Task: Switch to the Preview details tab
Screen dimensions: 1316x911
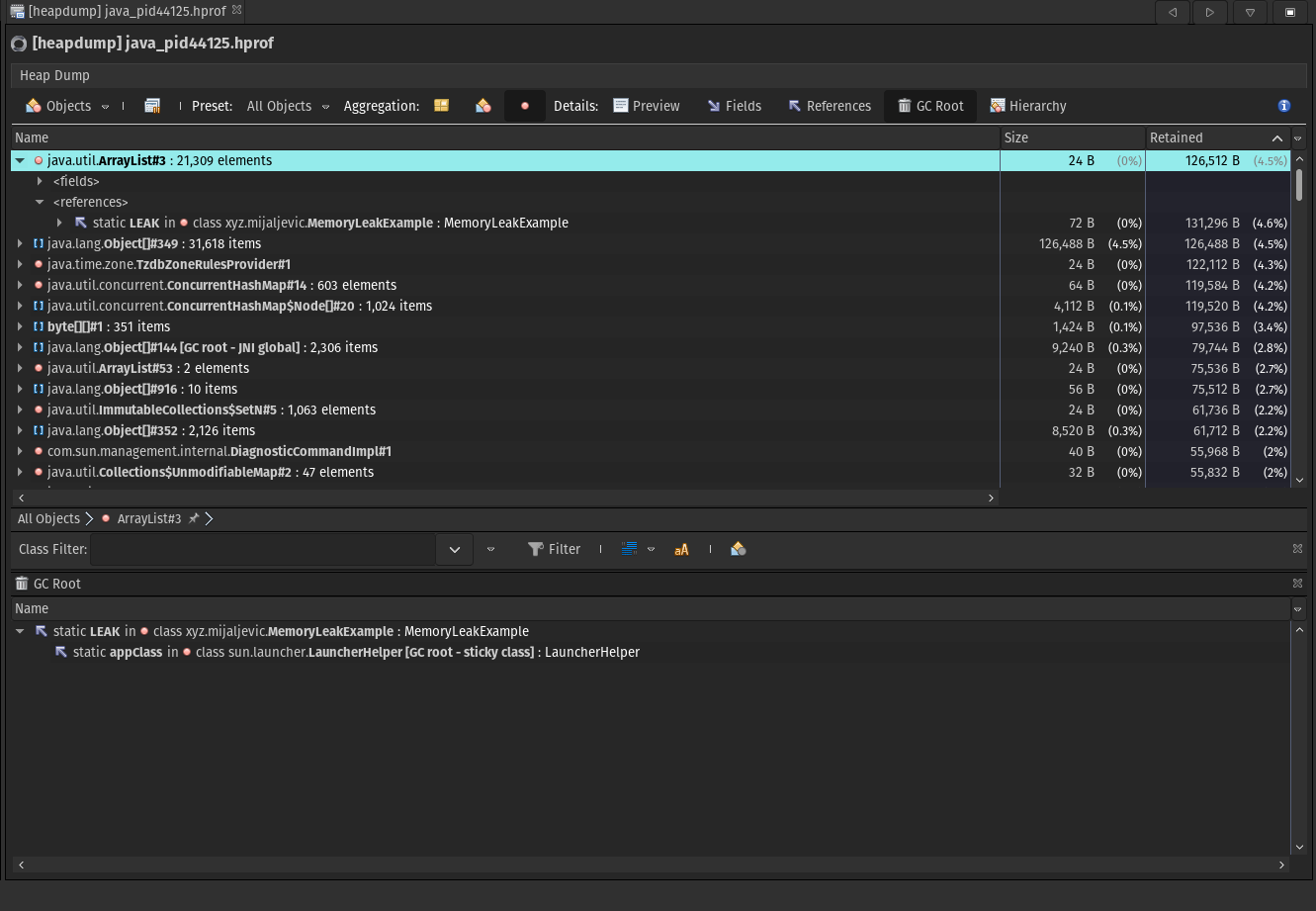Action: pyautogui.click(x=647, y=106)
